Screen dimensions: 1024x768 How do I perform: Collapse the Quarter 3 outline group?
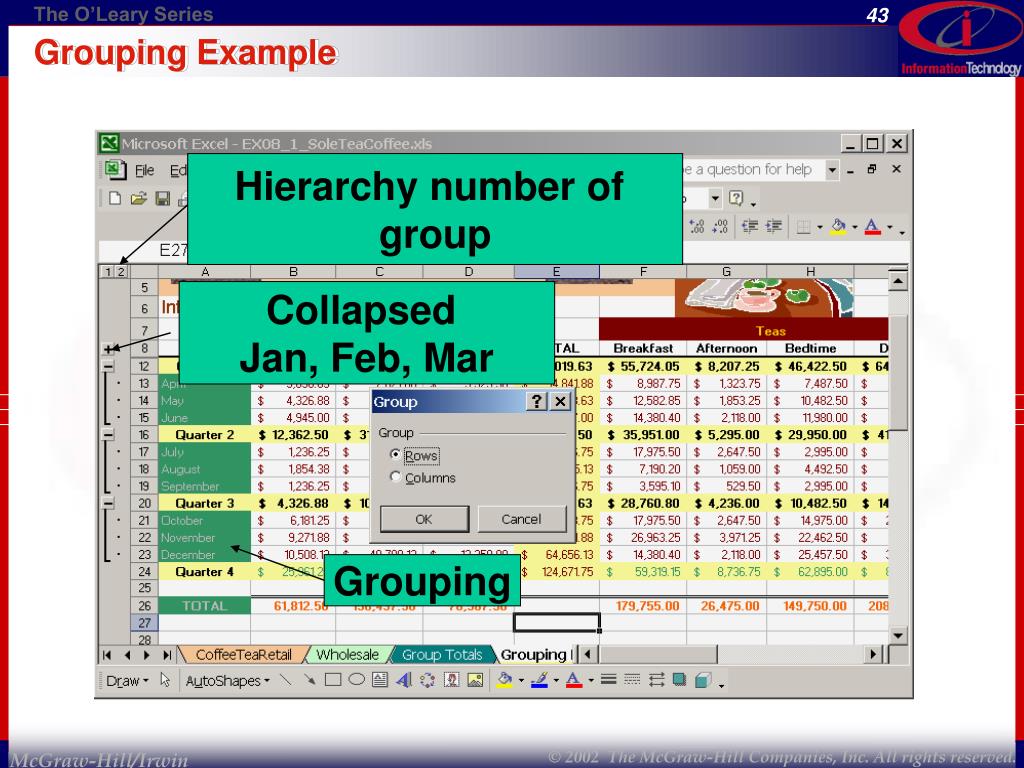point(108,504)
